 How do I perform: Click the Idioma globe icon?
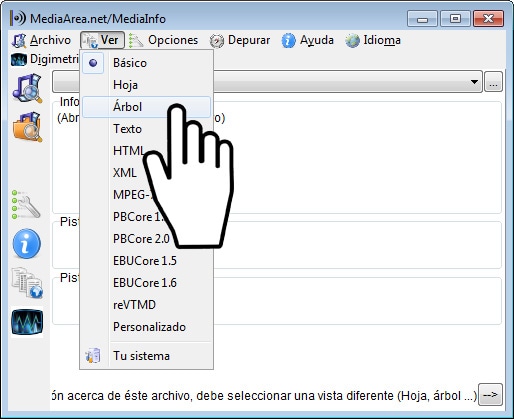click(352, 41)
